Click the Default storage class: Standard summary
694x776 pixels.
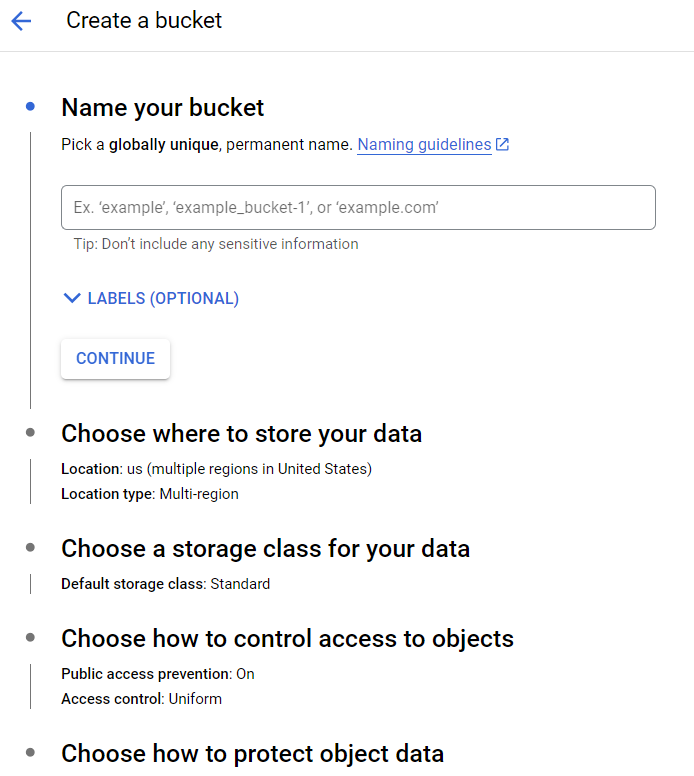[165, 584]
